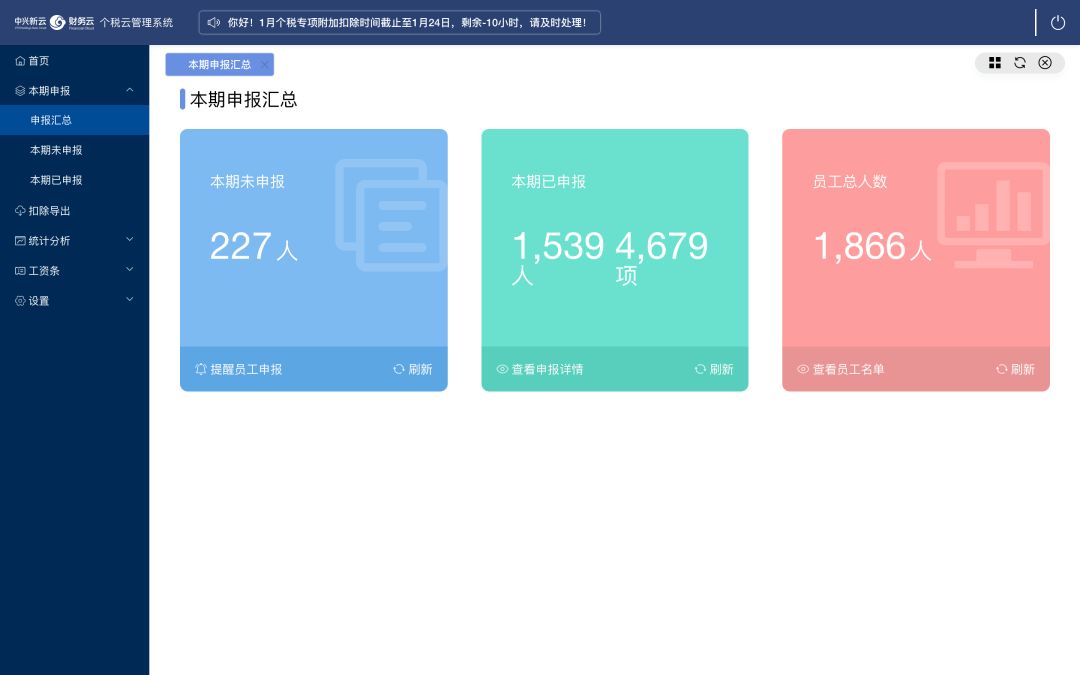Screen dimensions: 1080x675
Task: Click 刷新 in the 员工总人数 card
Action: tap(1015, 369)
